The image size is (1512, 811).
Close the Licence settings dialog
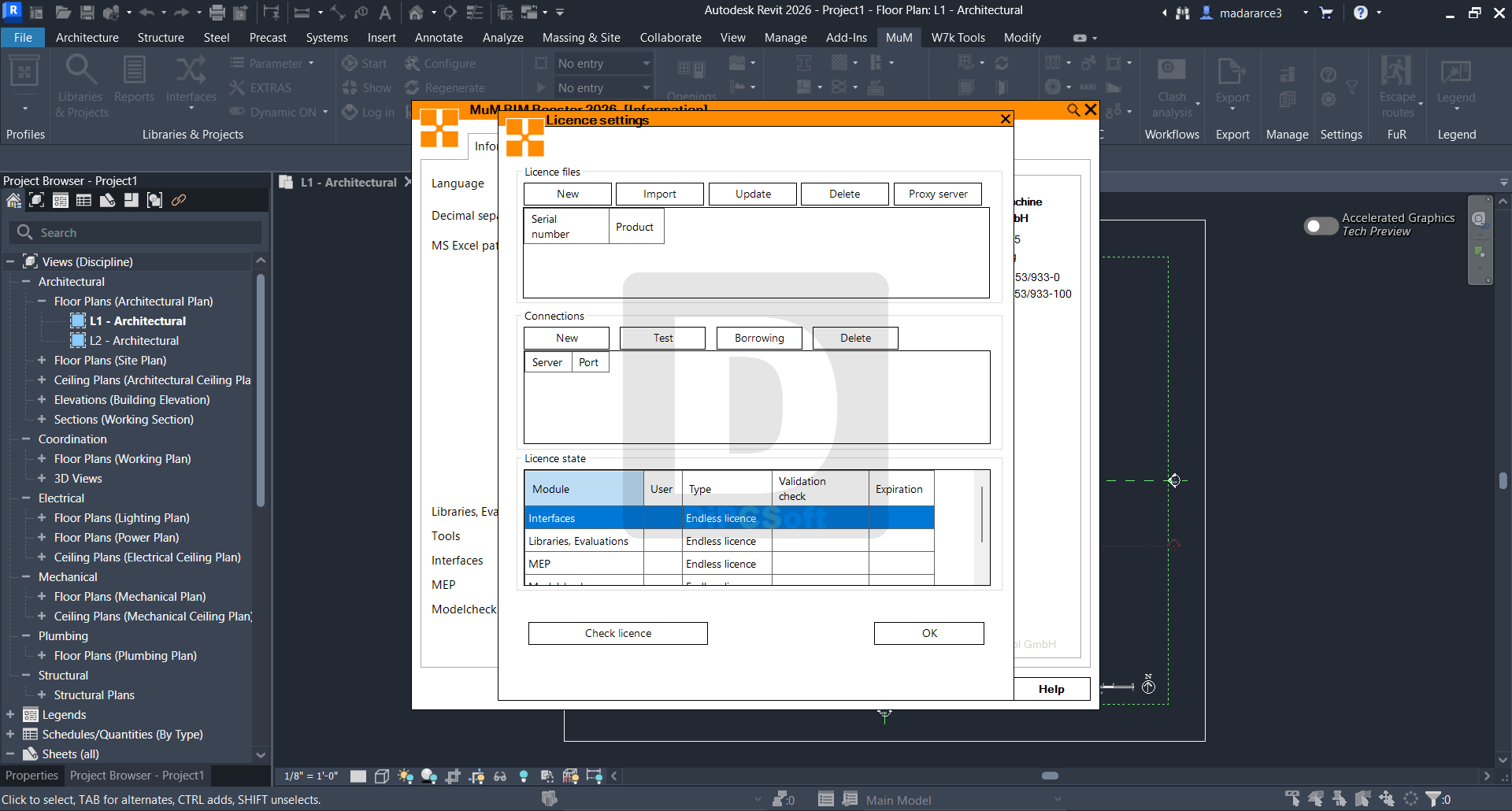(1005, 119)
